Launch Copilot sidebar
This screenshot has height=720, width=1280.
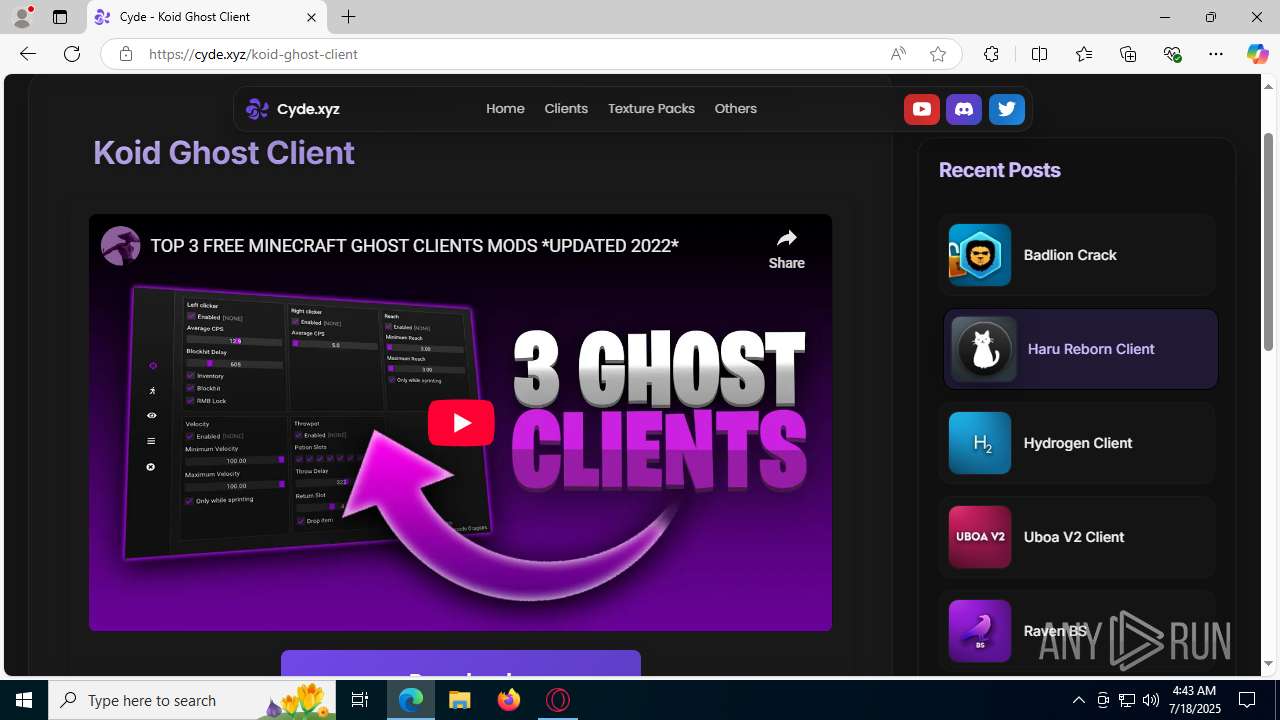(x=1257, y=54)
